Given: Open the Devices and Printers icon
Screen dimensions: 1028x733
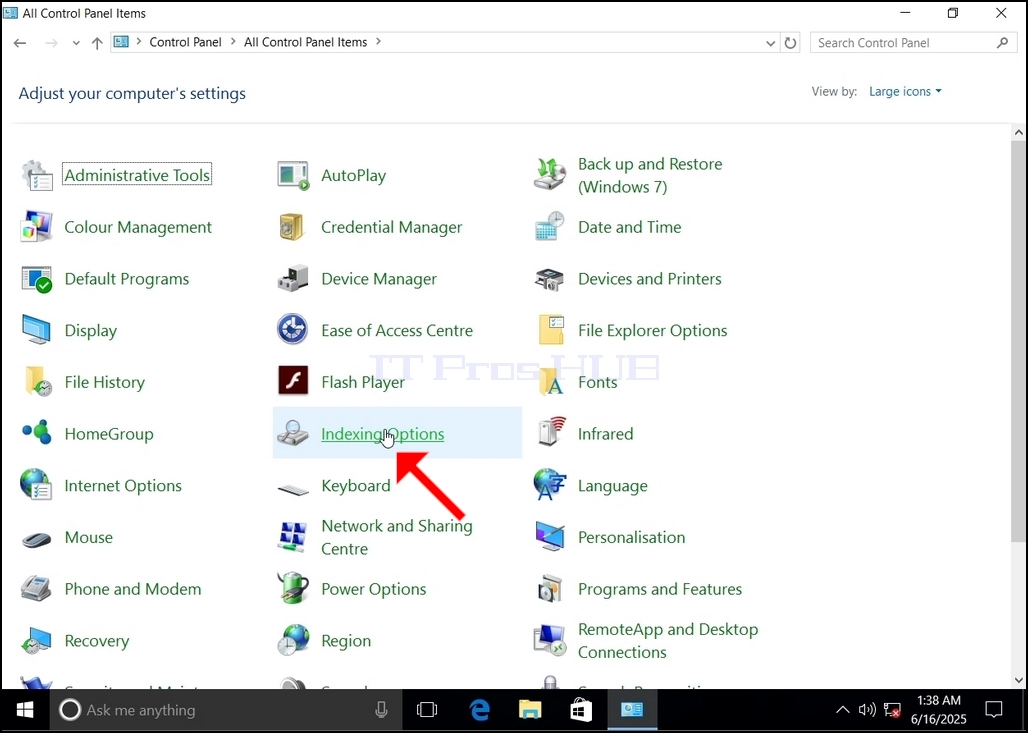Looking at the screenshot, I should click(x=550, y=279).
